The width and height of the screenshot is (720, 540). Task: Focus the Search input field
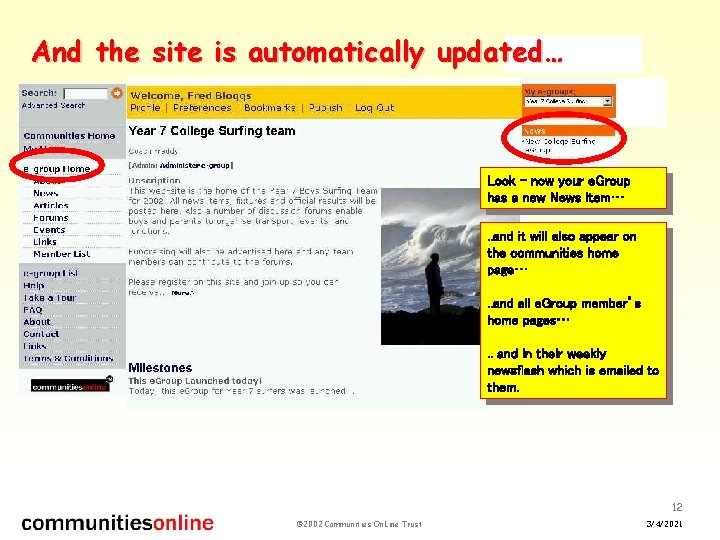click(86, 94)
